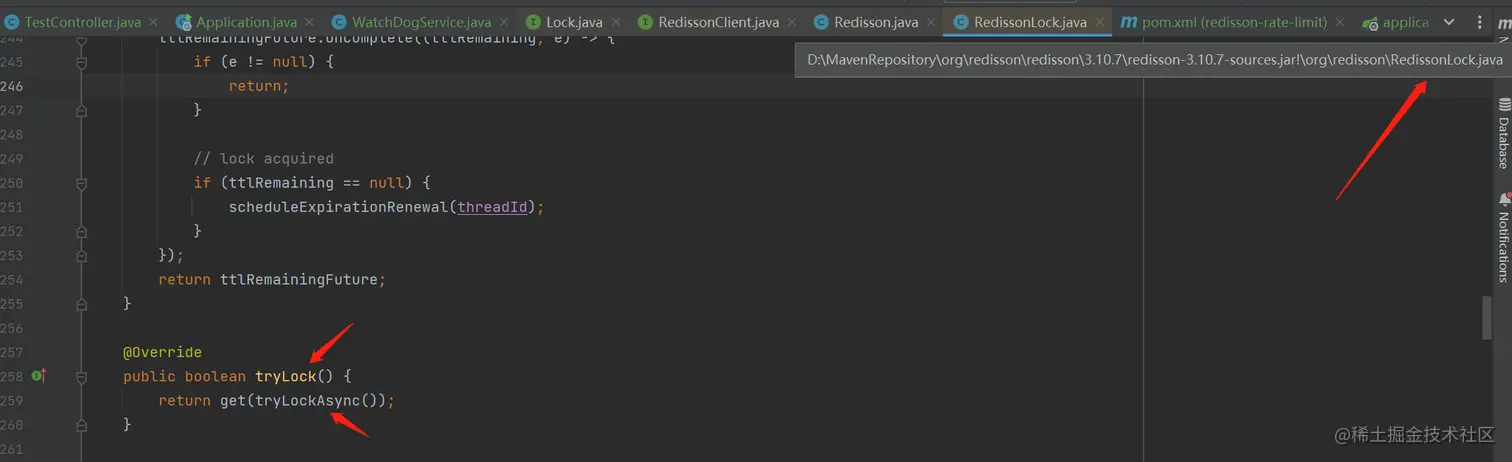This screenshot has width=1512, height=462.
Task: Click the 'return;' statement on line 246
Action: pyautogui.click(x=259, y=86)
